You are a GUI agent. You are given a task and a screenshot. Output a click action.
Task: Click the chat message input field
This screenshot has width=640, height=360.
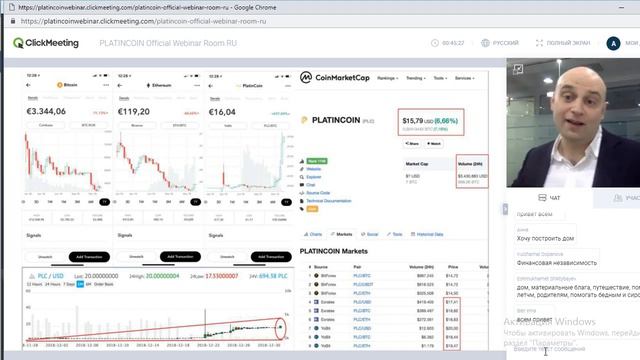(x=573, y=349)
